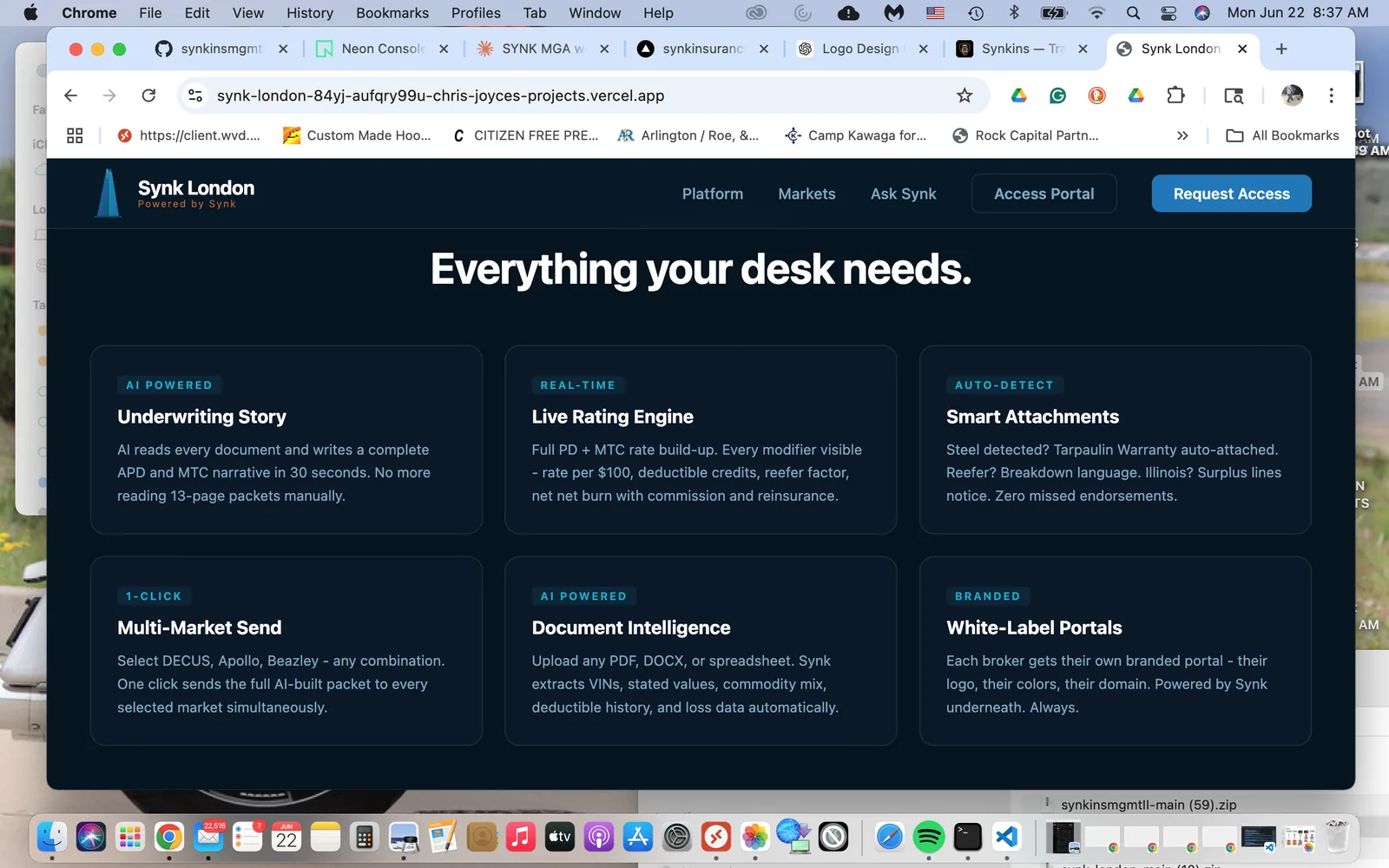Click the Wi-Fi status icon
Screen dimensions: 1389x868
(x=1097, y=13)
